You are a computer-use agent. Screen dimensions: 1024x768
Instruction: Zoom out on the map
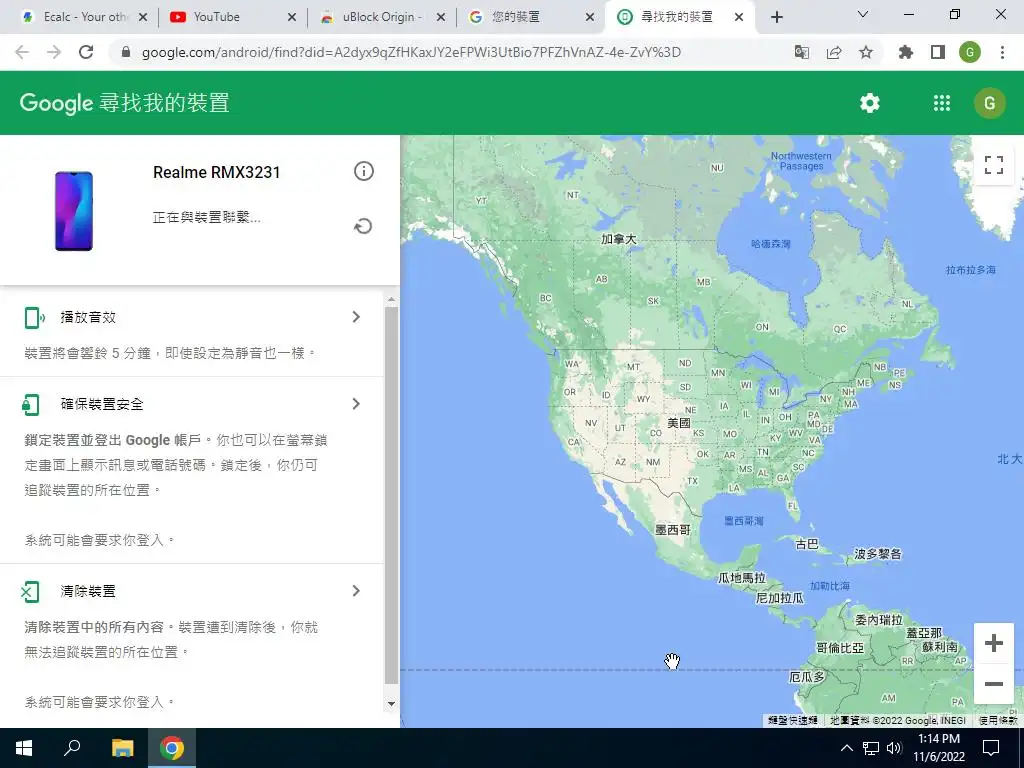pyautogui.click(x=994, y=684)
